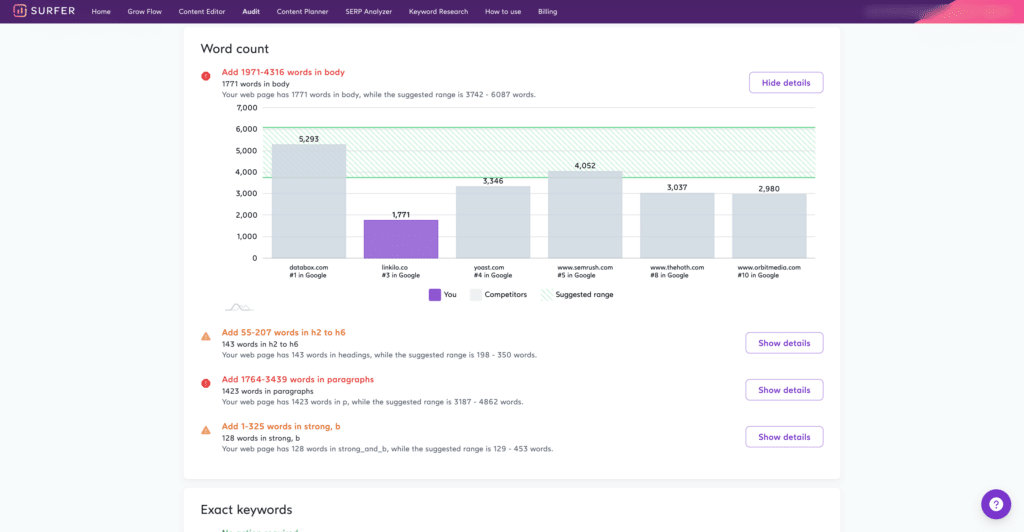Click the suggested range 129 - 453 description
The height and width of the screenshot is (532, 1024).
pos(387,449)
